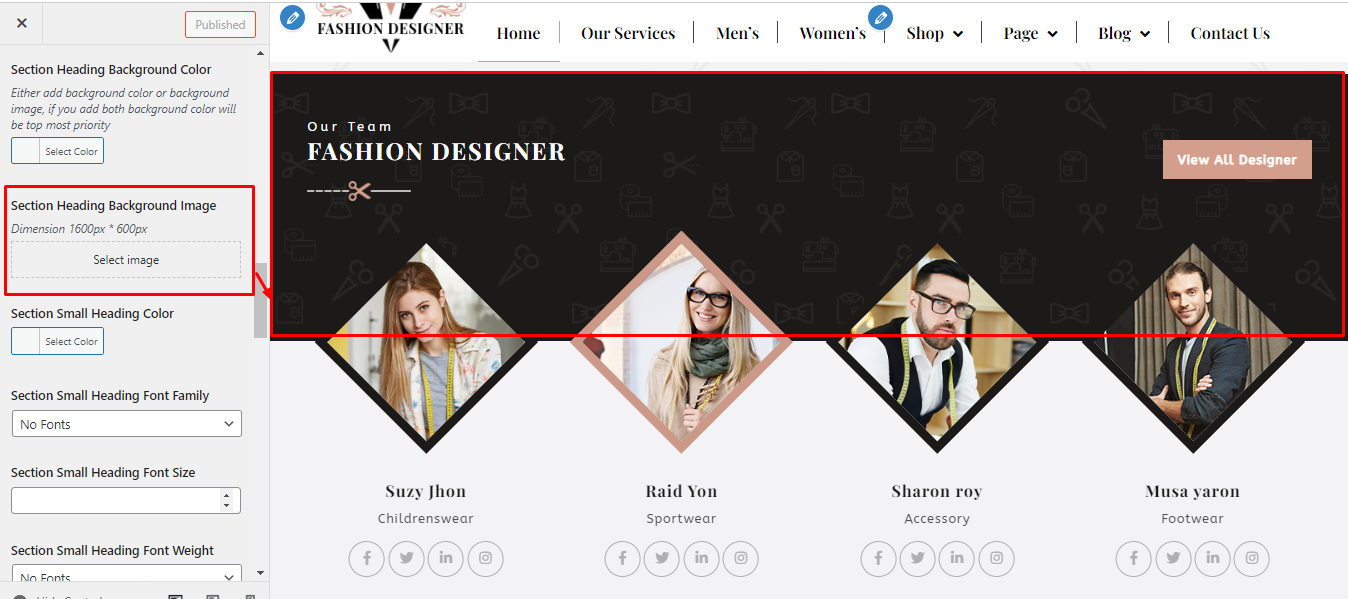
Task: Close the customizer panel with the X
Action: tap(22, 23)
